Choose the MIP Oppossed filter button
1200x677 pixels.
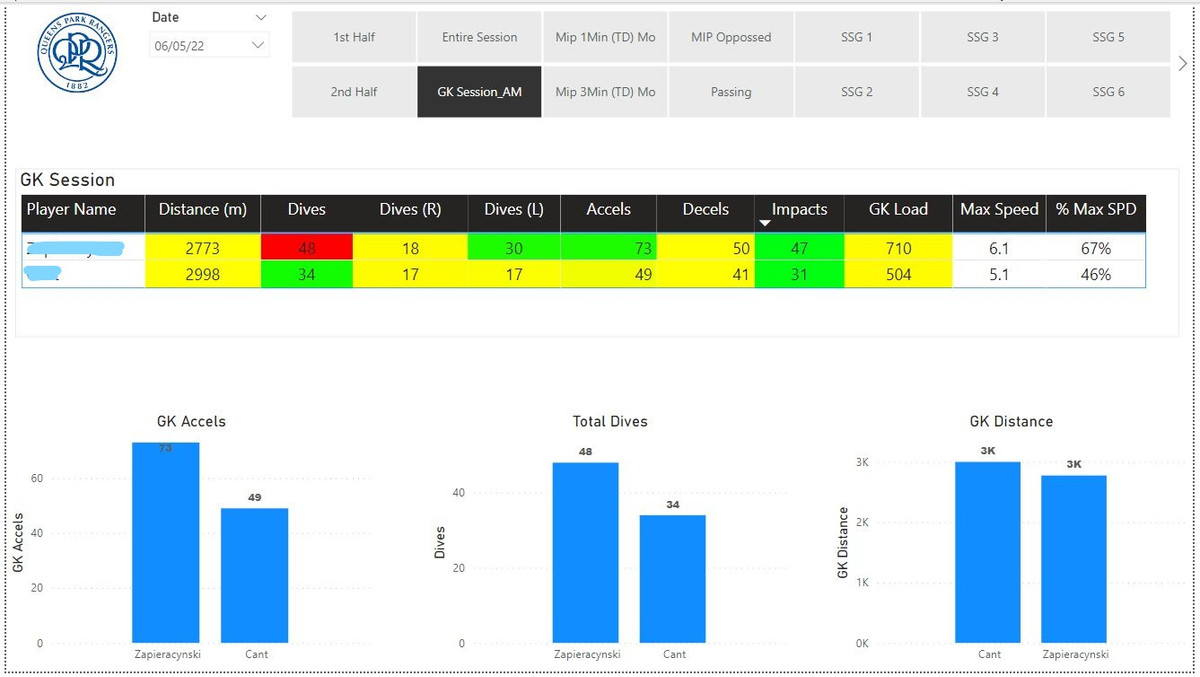[x=731, y=37]
